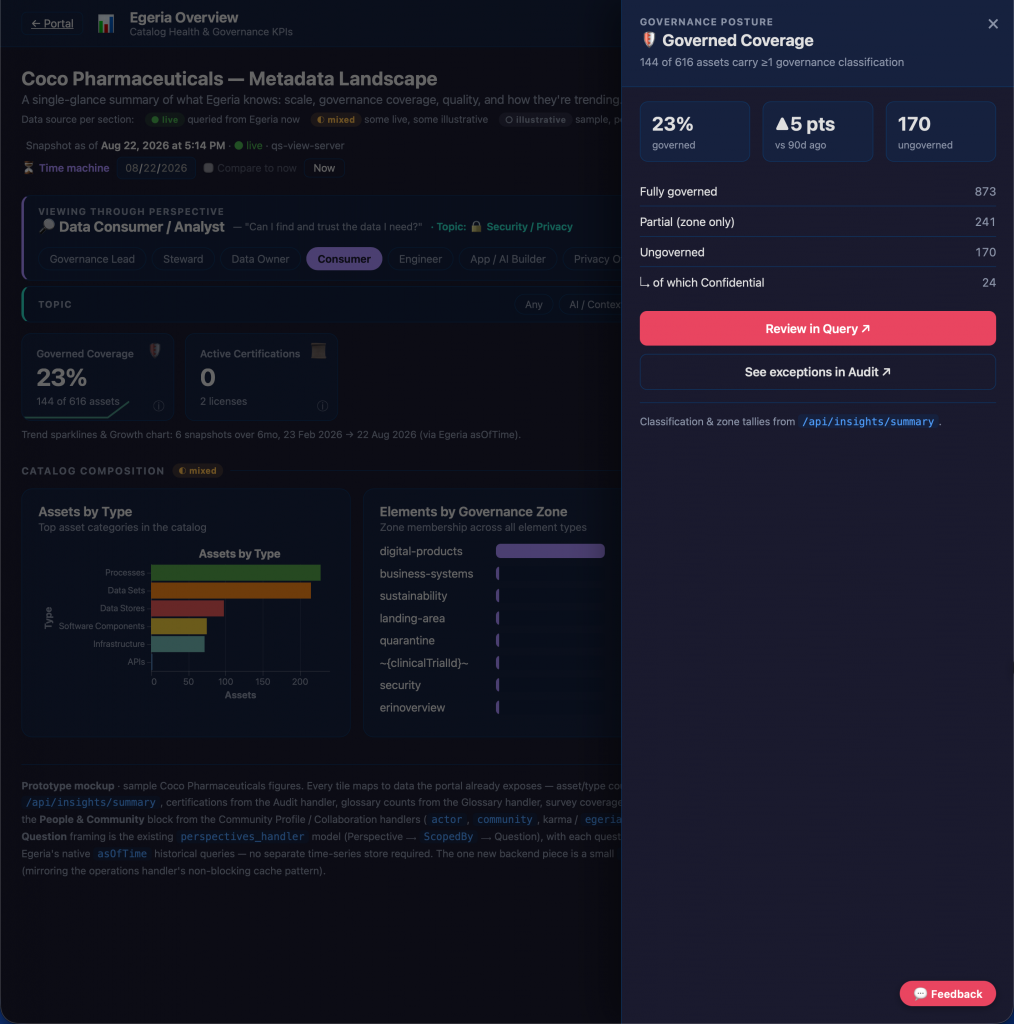Select the Steward perspective

183,259
